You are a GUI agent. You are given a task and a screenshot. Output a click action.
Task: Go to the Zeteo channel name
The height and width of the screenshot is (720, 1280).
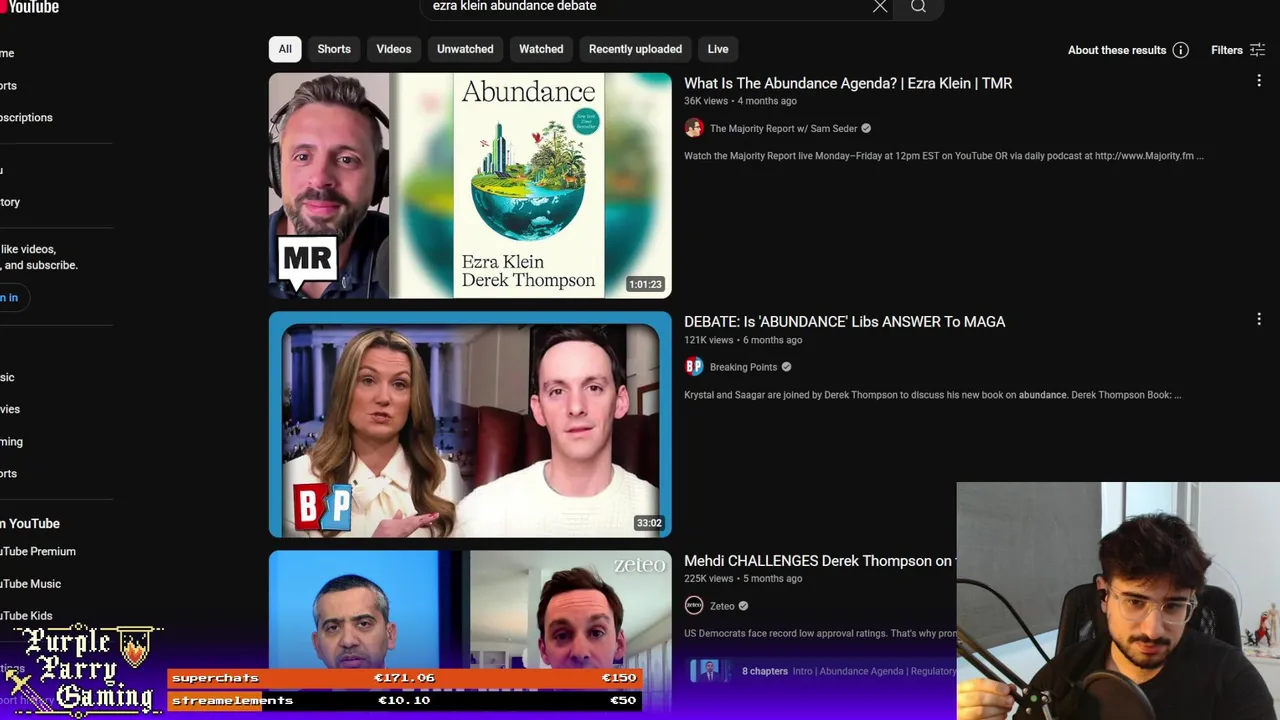(722, 606)
